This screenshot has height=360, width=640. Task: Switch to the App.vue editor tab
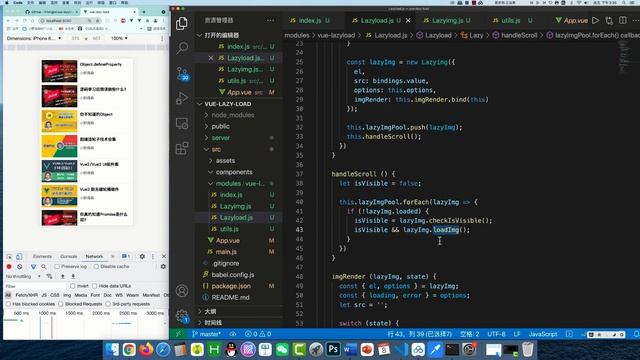571,20
